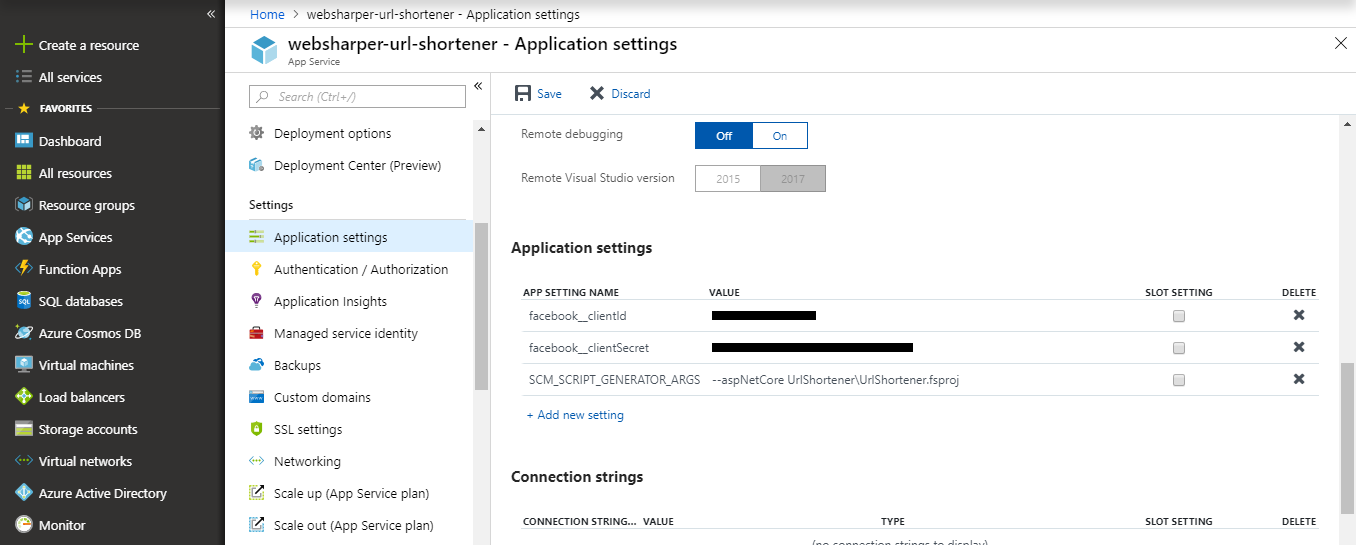Click the Virtual machines monitor icon
Viewport: 1356px width, 545px height.
(24, 365)
